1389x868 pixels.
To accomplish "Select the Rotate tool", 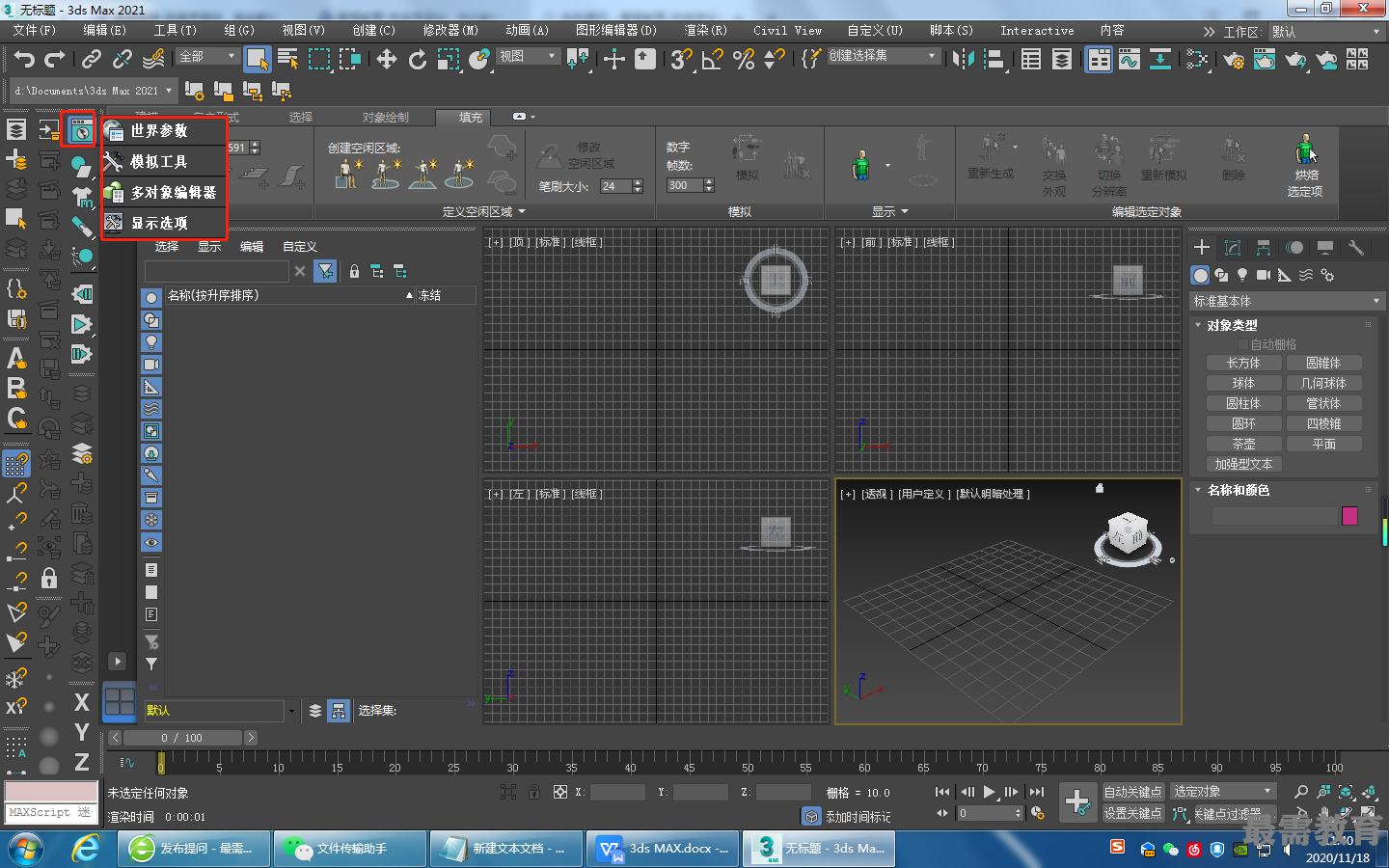I will pyautogui.click(x=418, y=60).
